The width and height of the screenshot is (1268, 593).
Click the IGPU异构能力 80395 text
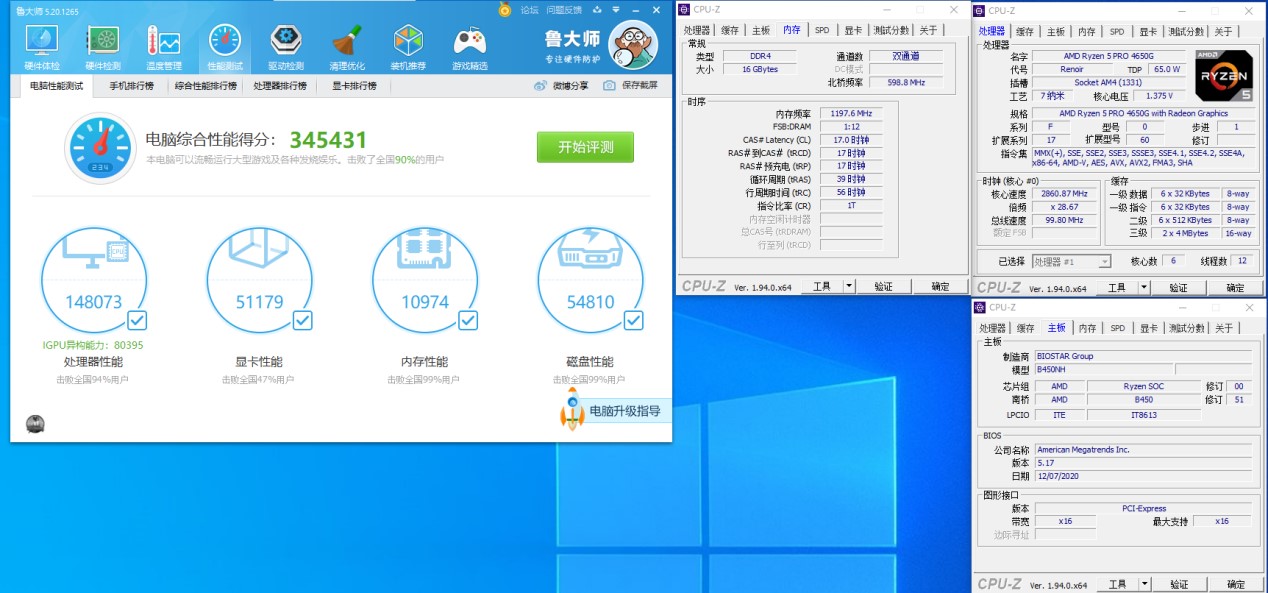(92, 345)
